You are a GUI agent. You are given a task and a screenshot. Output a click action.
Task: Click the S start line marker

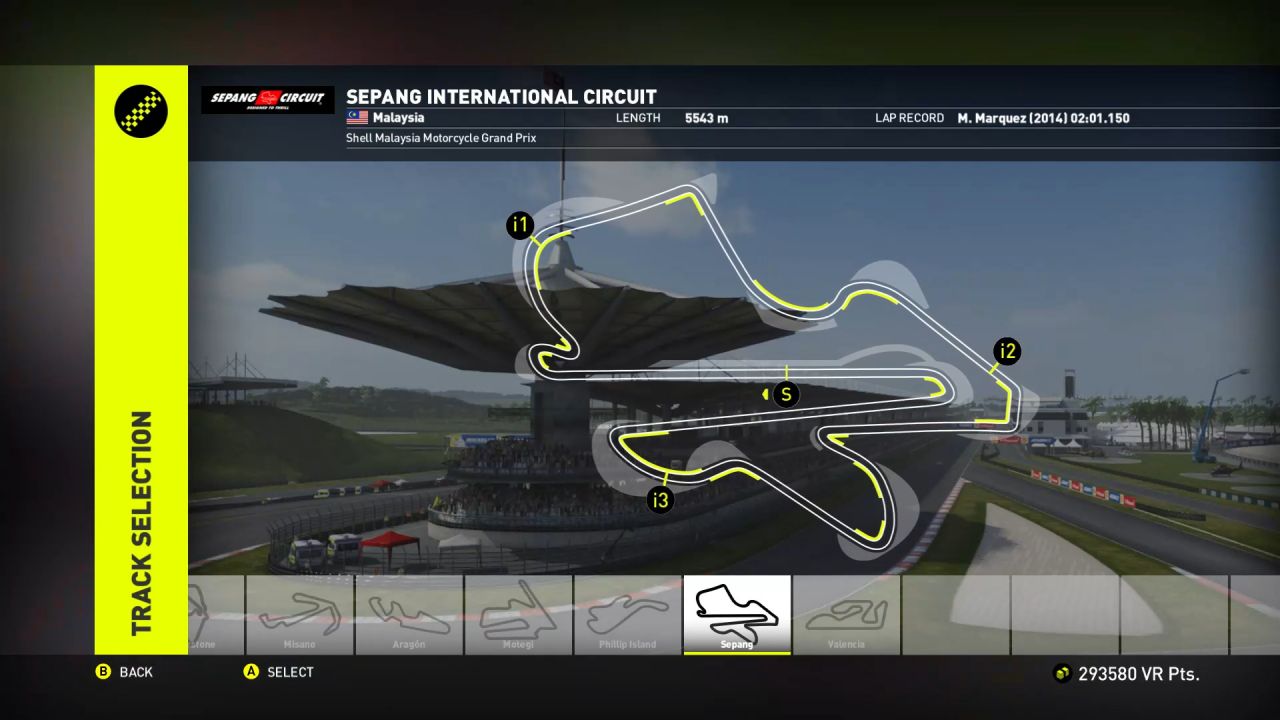[786, 394]
